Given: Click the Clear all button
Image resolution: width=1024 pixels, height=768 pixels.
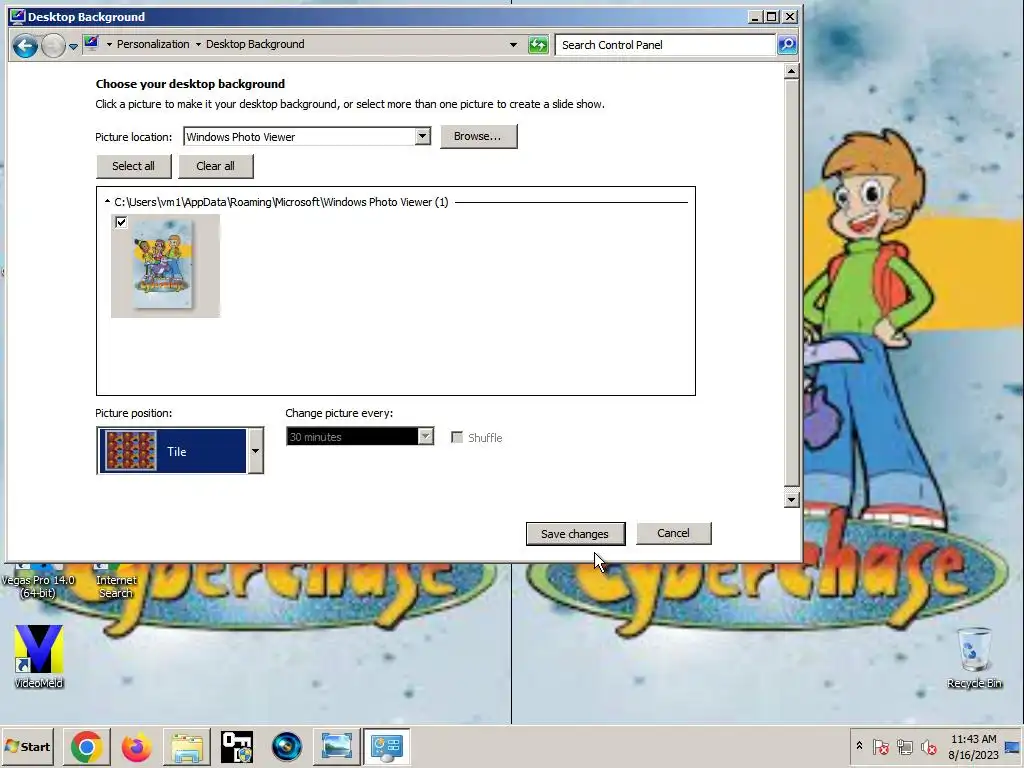Looking at the screenshot, I should point(216,166).
